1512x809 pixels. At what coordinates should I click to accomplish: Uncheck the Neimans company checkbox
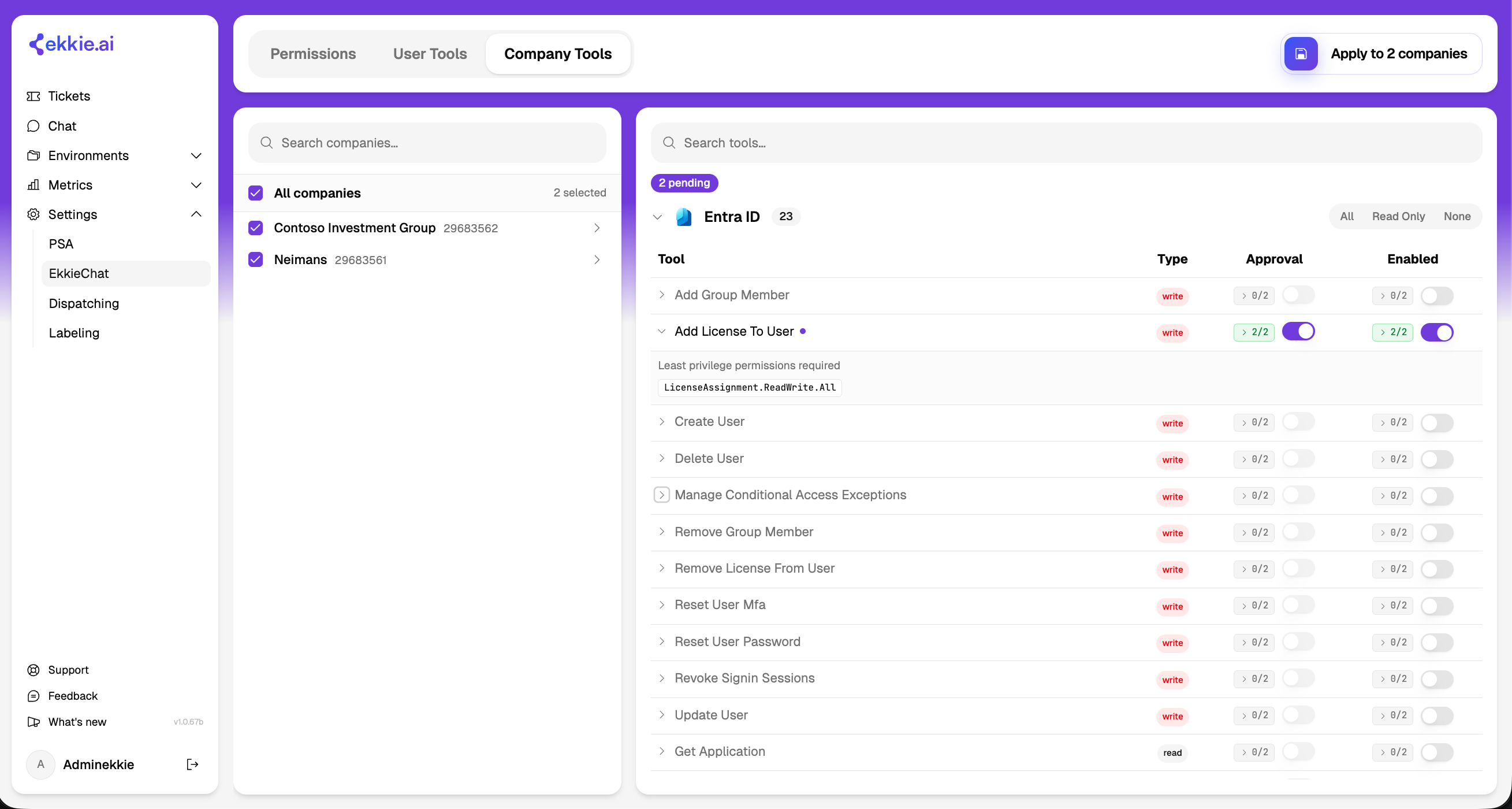click(255, 259)
